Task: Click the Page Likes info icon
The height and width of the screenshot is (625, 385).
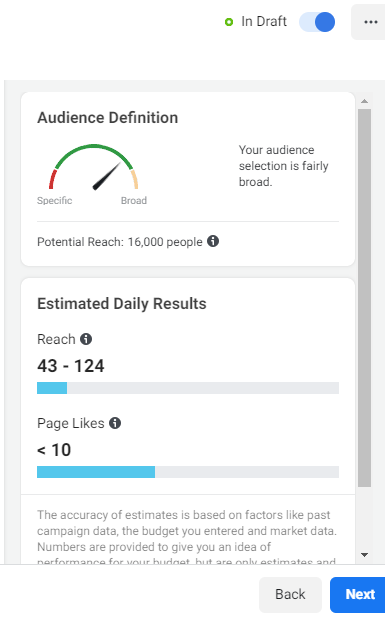Action: [x=115, y=423]
